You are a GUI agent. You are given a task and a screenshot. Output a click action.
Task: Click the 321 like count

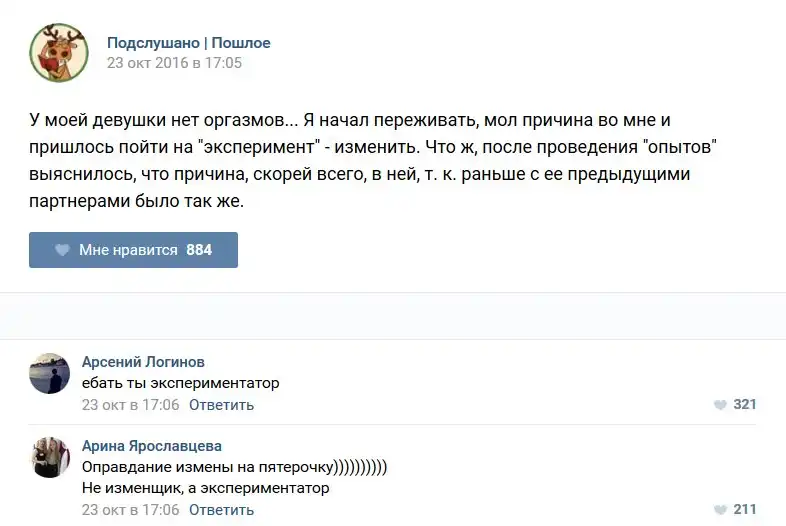coord(745,405)
